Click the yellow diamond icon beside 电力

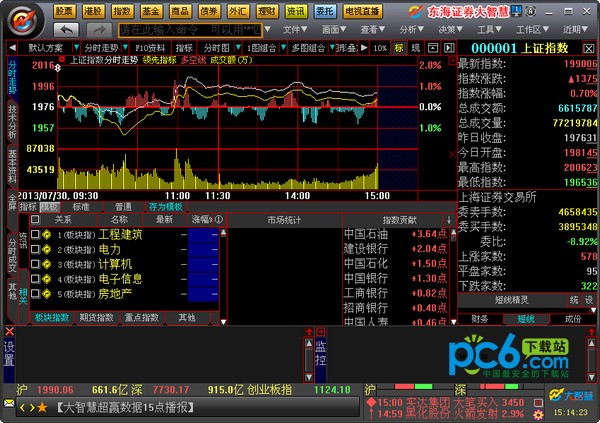pyautogui.click(x=47, y=250)
